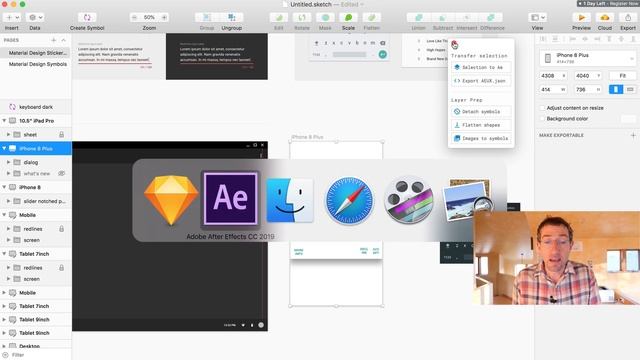The height and width of the screenshot is (360, 640).
Task: Add a new page with plus icon
Action: click(53, 40)
